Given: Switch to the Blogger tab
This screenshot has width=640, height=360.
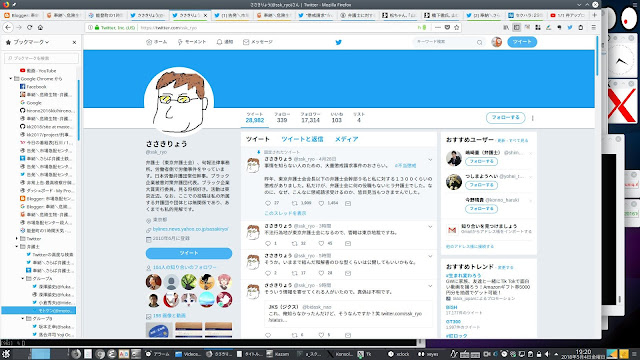Looking at the screenshot, I should (22, 15).
